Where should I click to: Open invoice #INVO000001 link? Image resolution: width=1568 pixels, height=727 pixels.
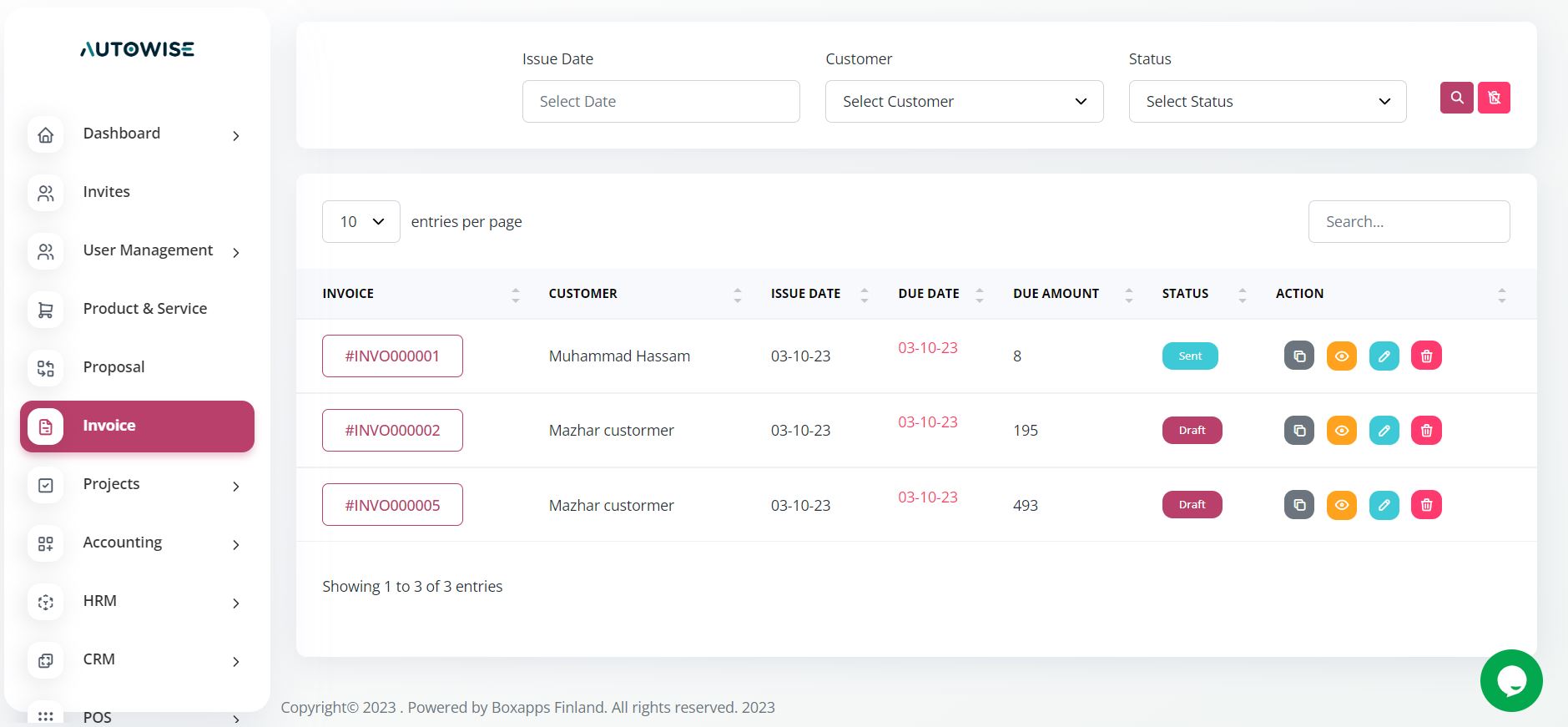click(392, 356)
